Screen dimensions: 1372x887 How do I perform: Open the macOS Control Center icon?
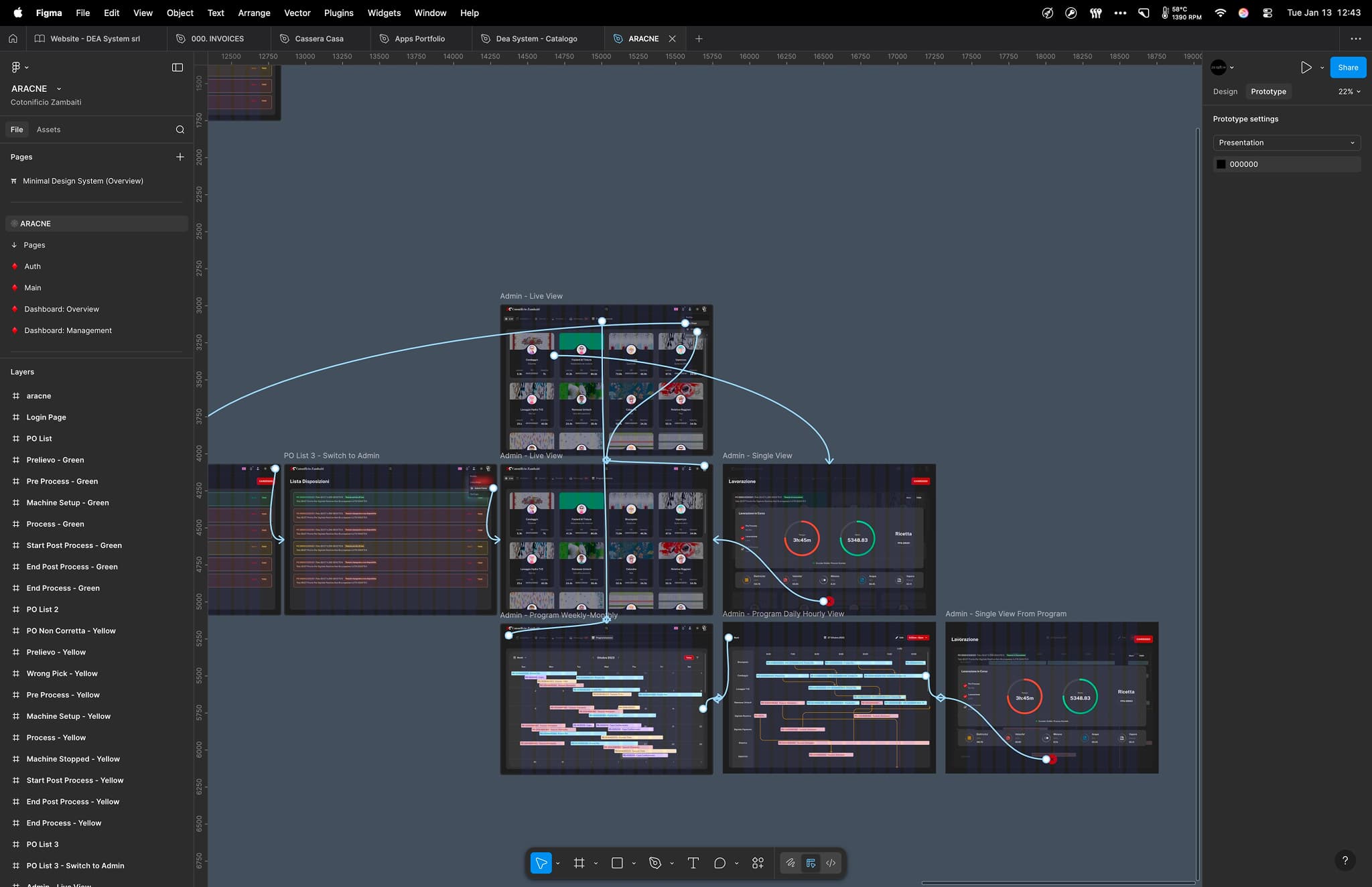(1267, 13)
